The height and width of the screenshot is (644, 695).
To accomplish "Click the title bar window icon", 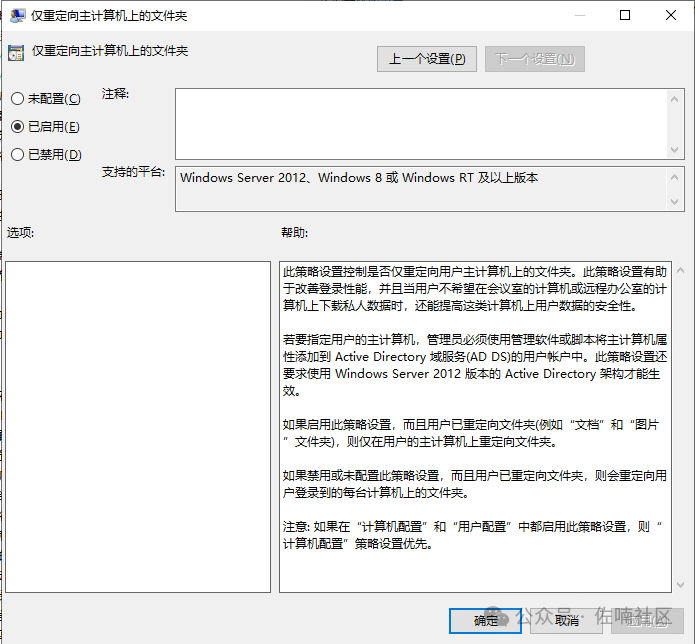I will pos(17,16).
